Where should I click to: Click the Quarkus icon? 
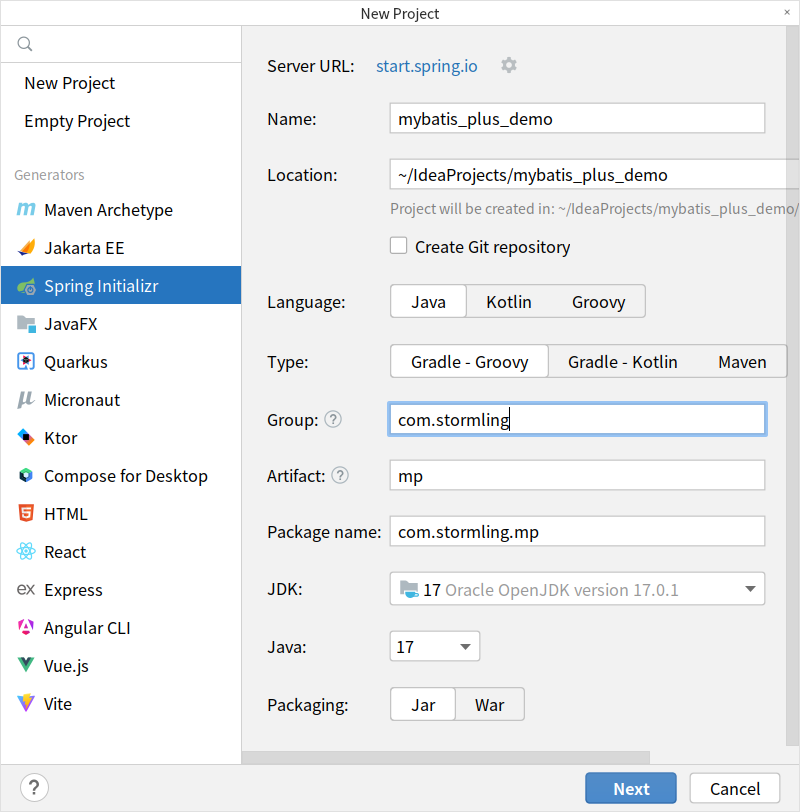26,361
